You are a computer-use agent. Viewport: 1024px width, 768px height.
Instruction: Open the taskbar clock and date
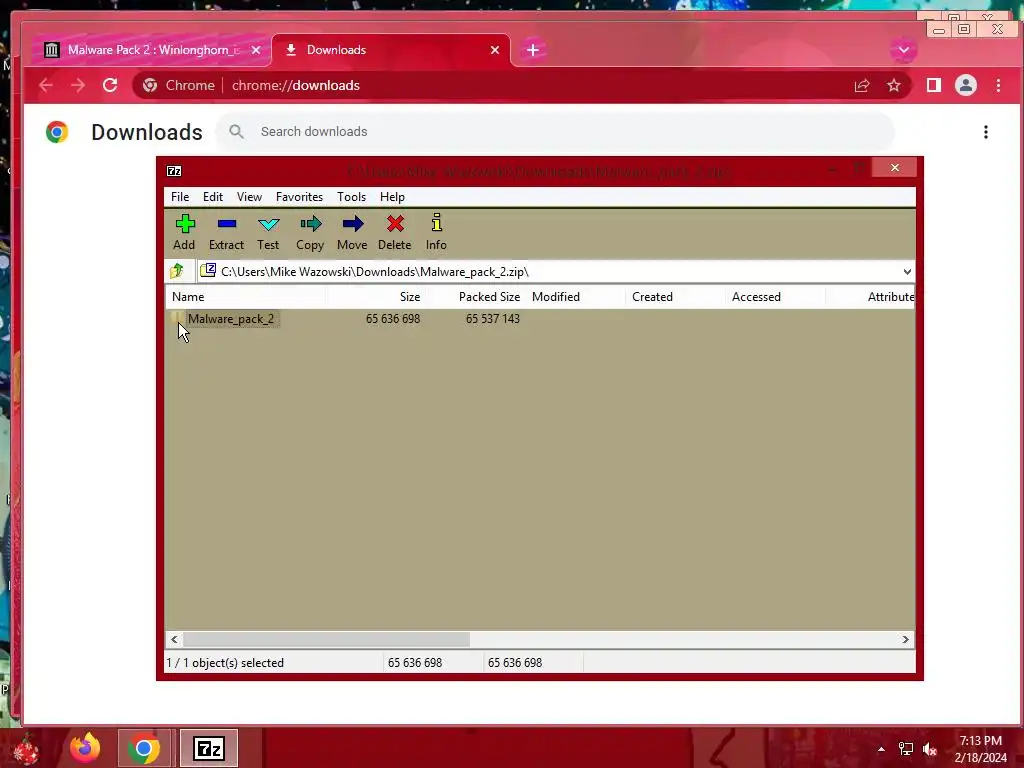(x=980, y=749)
